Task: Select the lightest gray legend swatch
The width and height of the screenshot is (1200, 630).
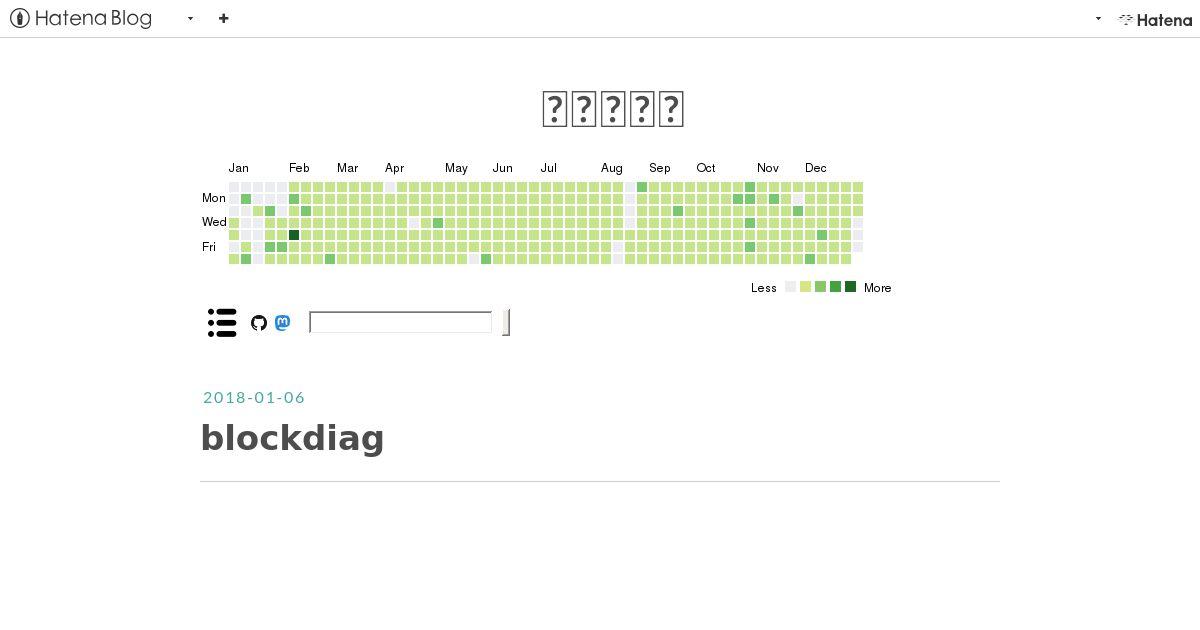Action: (x=791, y=287)
